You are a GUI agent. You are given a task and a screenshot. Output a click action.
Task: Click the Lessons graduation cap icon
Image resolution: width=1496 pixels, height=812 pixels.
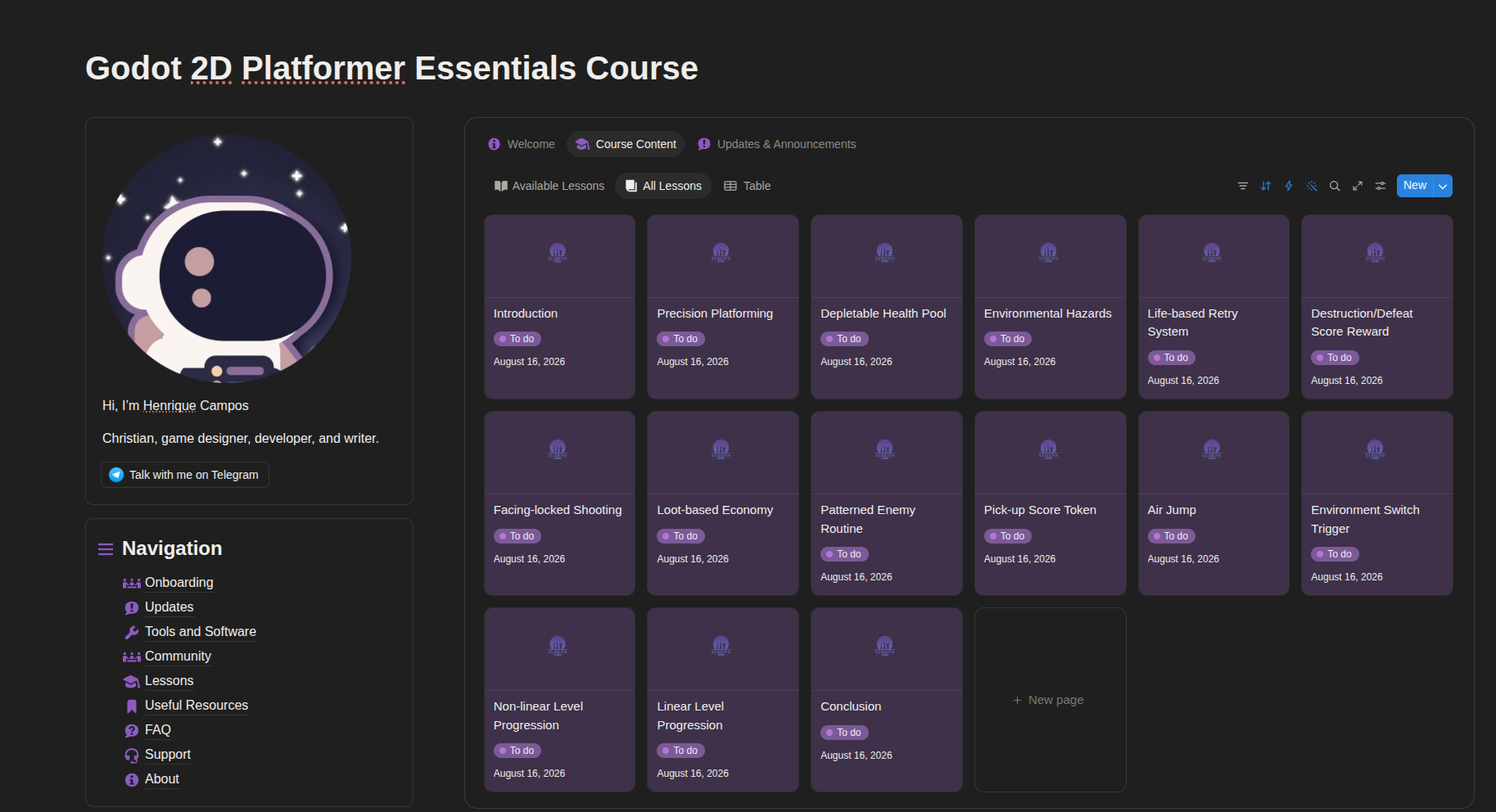click(x=132, y=681)
